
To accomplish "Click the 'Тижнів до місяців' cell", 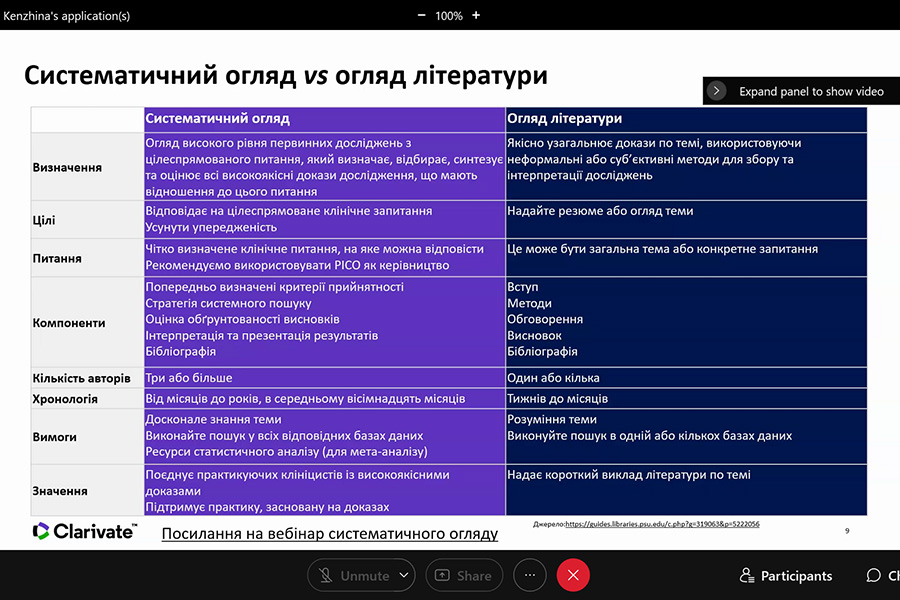I will (x=686, y=398).
